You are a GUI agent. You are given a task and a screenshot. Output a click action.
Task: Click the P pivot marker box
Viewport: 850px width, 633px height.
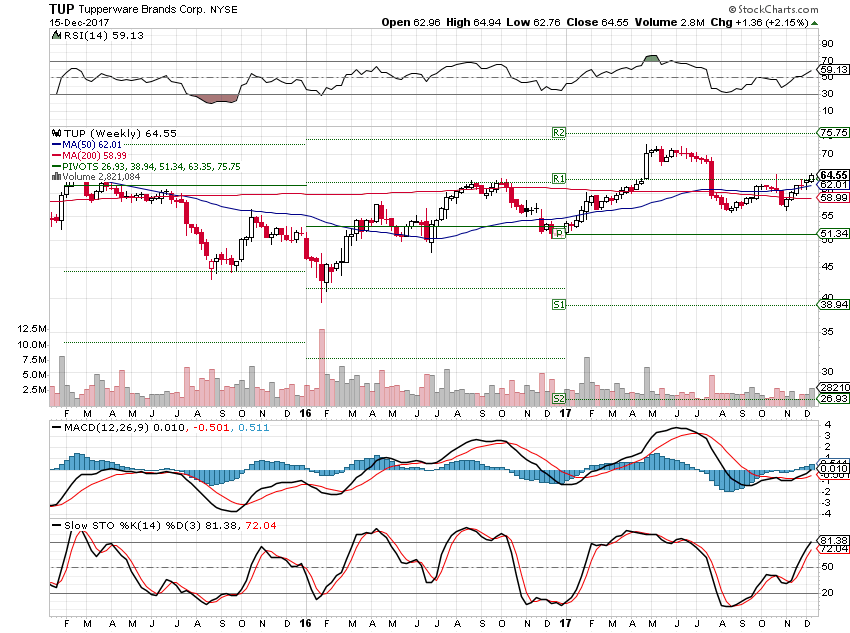(x=558, y=234)
